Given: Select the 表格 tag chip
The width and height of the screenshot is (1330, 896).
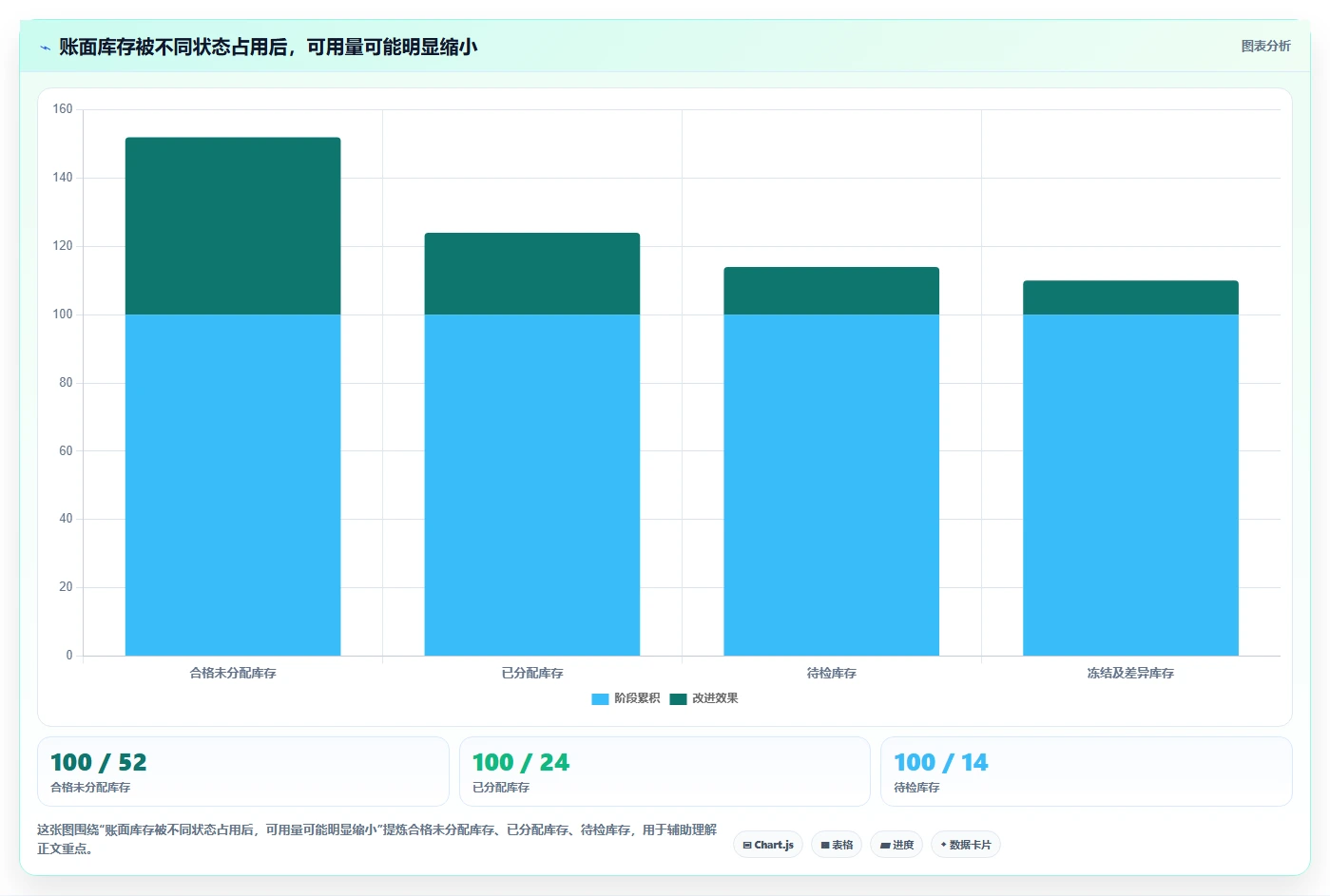Looking at the screenshot, I should pos(837,845).
